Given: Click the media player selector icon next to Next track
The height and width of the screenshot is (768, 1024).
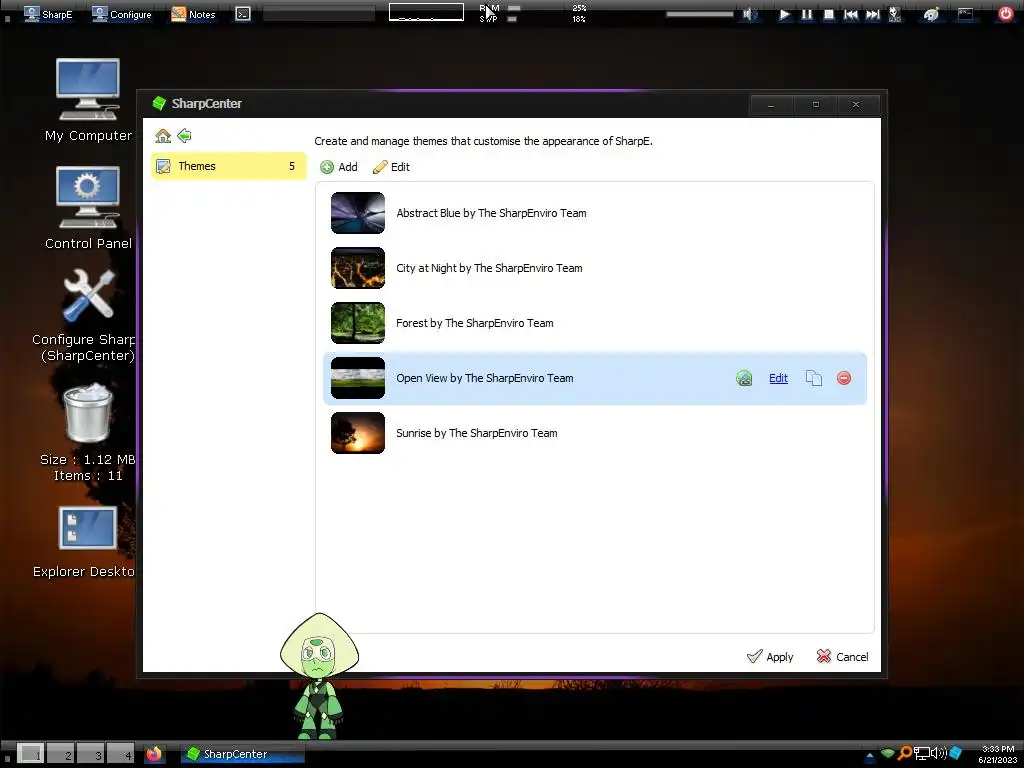Looking at the screenshot, I should pyautogui.click(x=895, y=14).
